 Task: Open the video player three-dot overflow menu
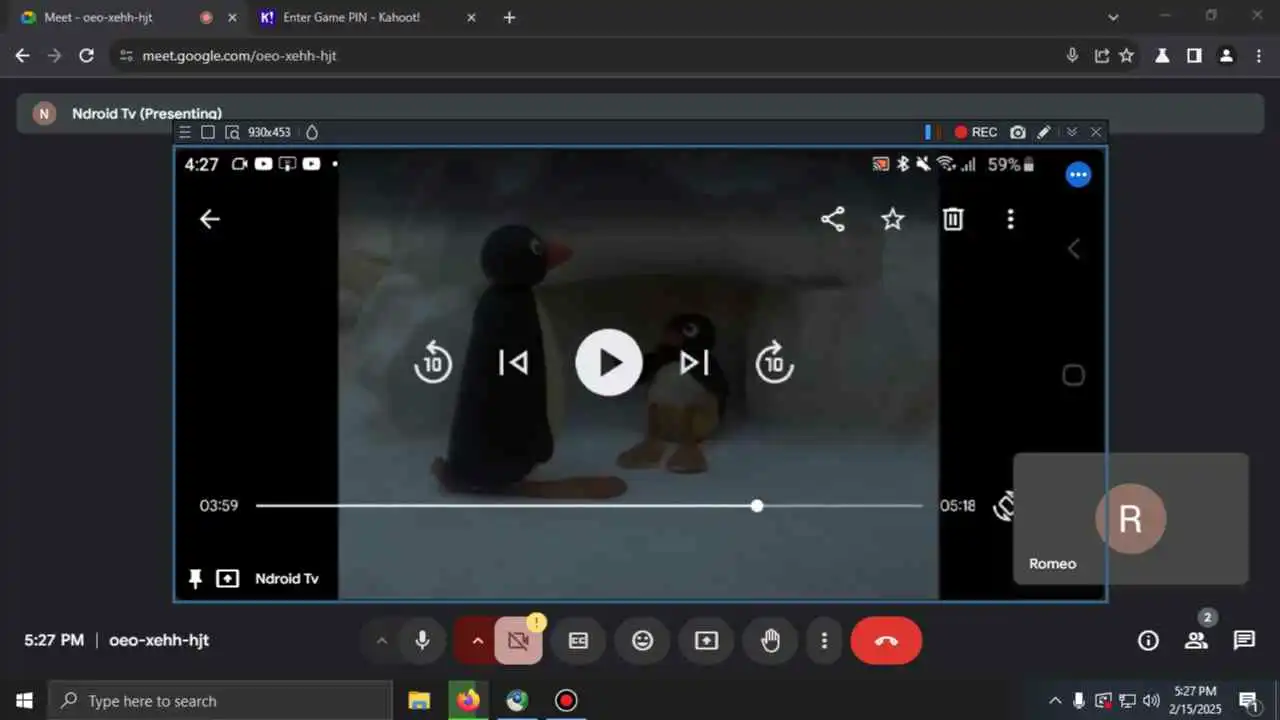point(1011,219)
